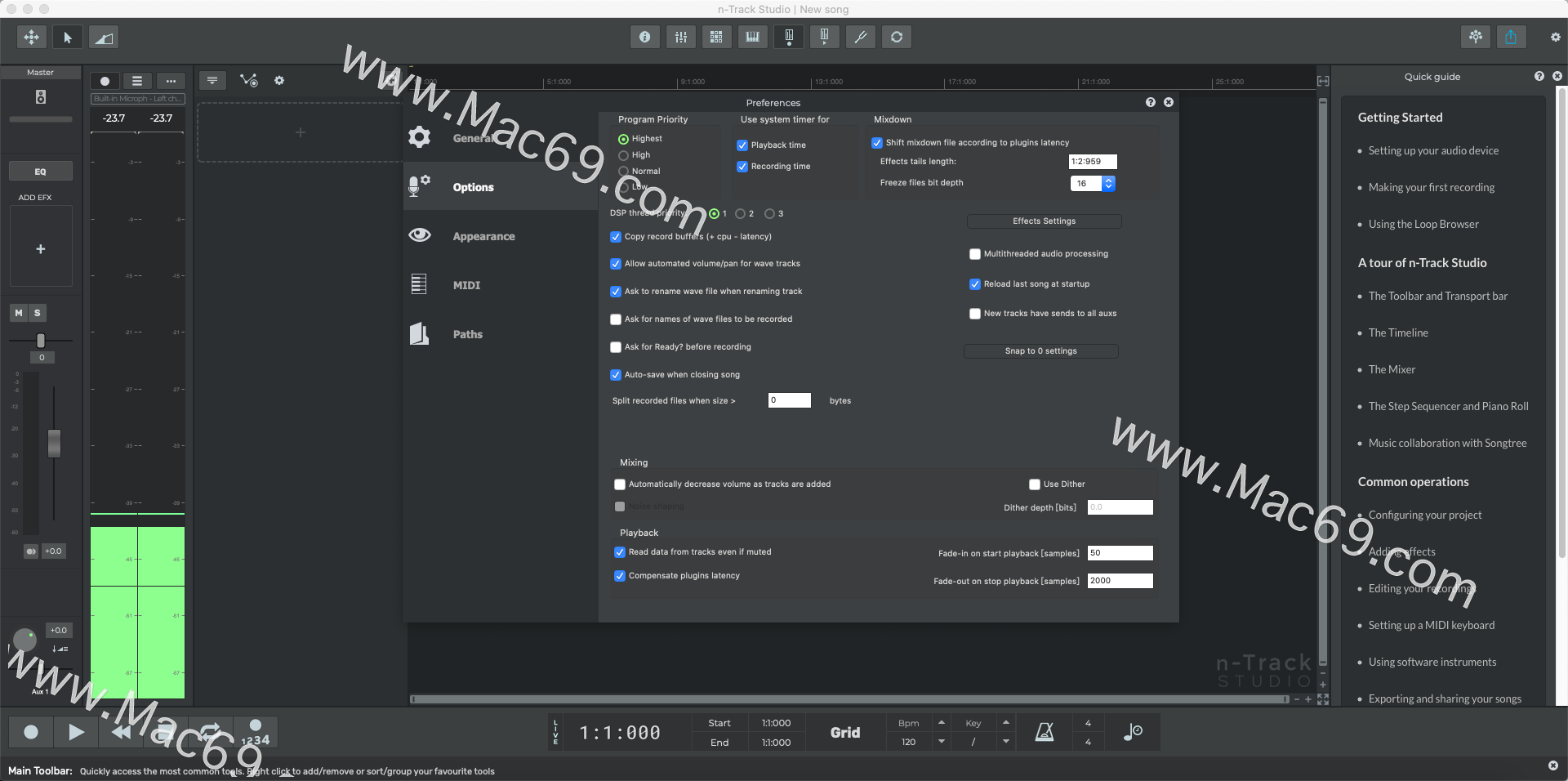Open the Appearance preferences tab
Image resolution: width=1568 pixels, height=781 pixels.
pos(500,235)
